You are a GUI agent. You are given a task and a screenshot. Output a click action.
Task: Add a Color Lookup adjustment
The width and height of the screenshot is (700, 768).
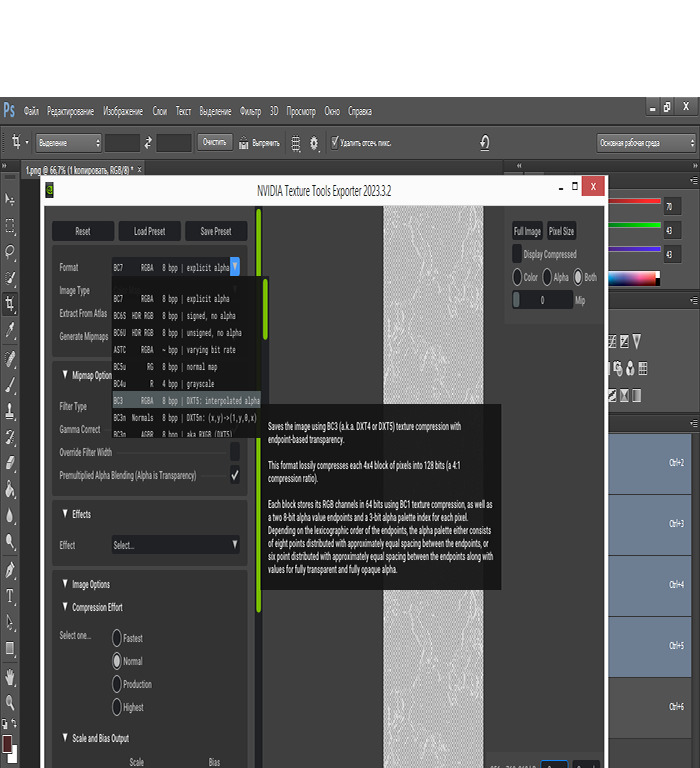[x=643, y=368]
